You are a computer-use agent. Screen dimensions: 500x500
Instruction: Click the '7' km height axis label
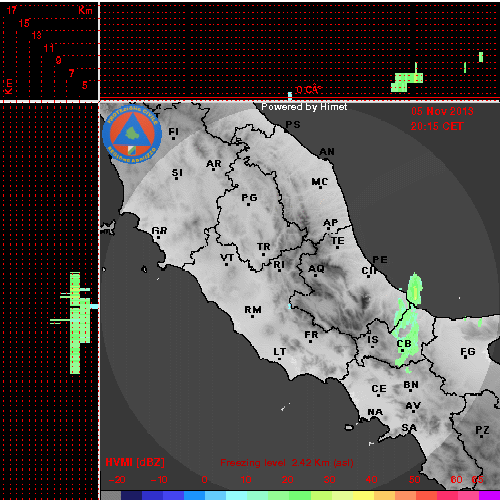pyautogui.click(x=71, y=73)
